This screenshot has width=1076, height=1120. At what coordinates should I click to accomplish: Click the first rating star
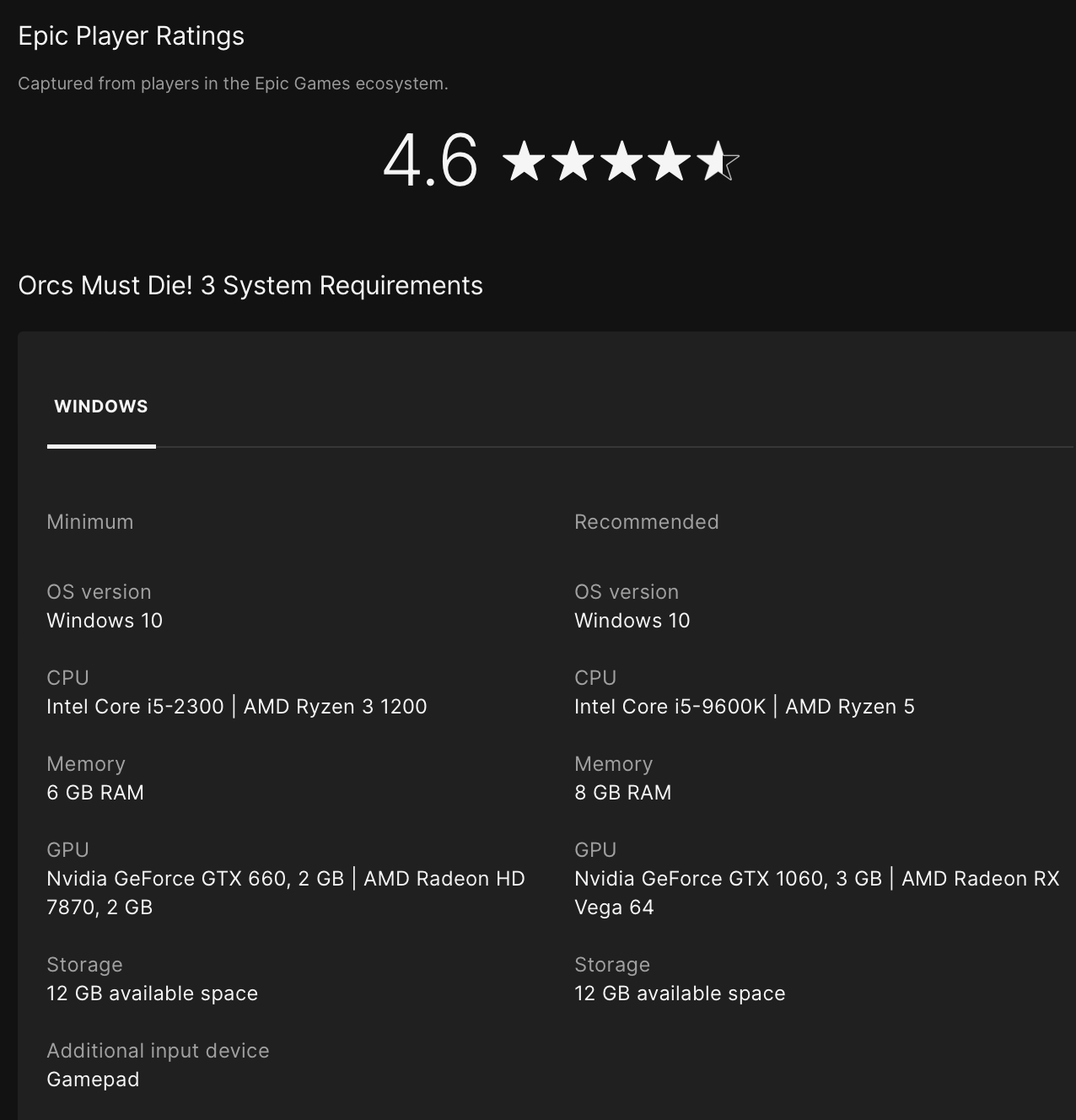point(525,161)
